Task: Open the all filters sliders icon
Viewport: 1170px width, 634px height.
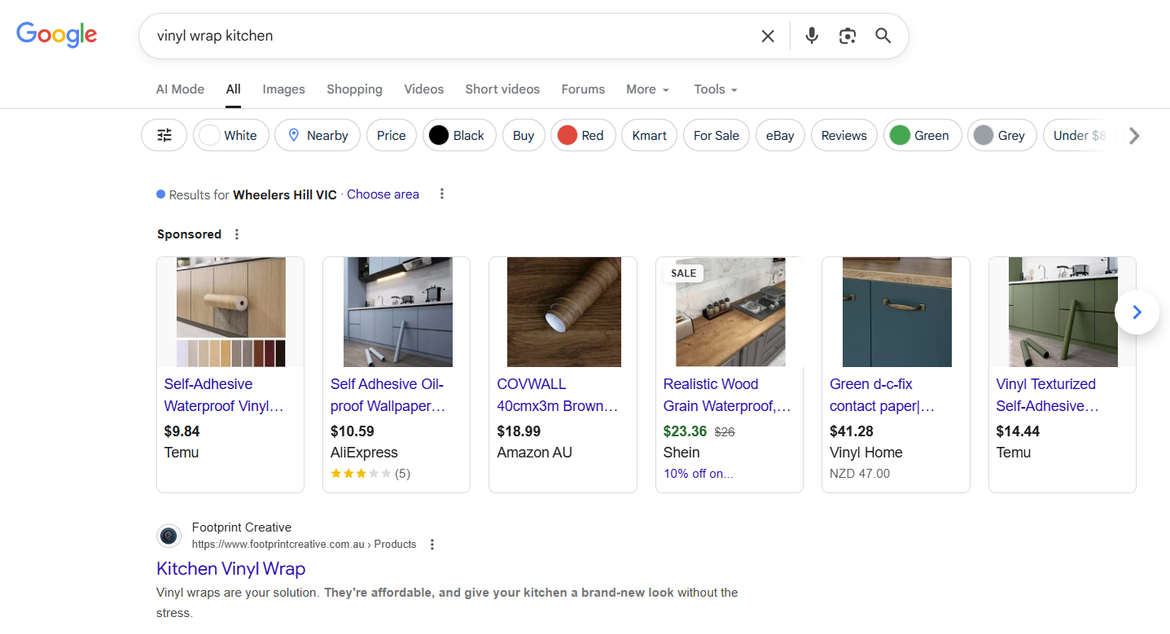Action: point(165,135)
